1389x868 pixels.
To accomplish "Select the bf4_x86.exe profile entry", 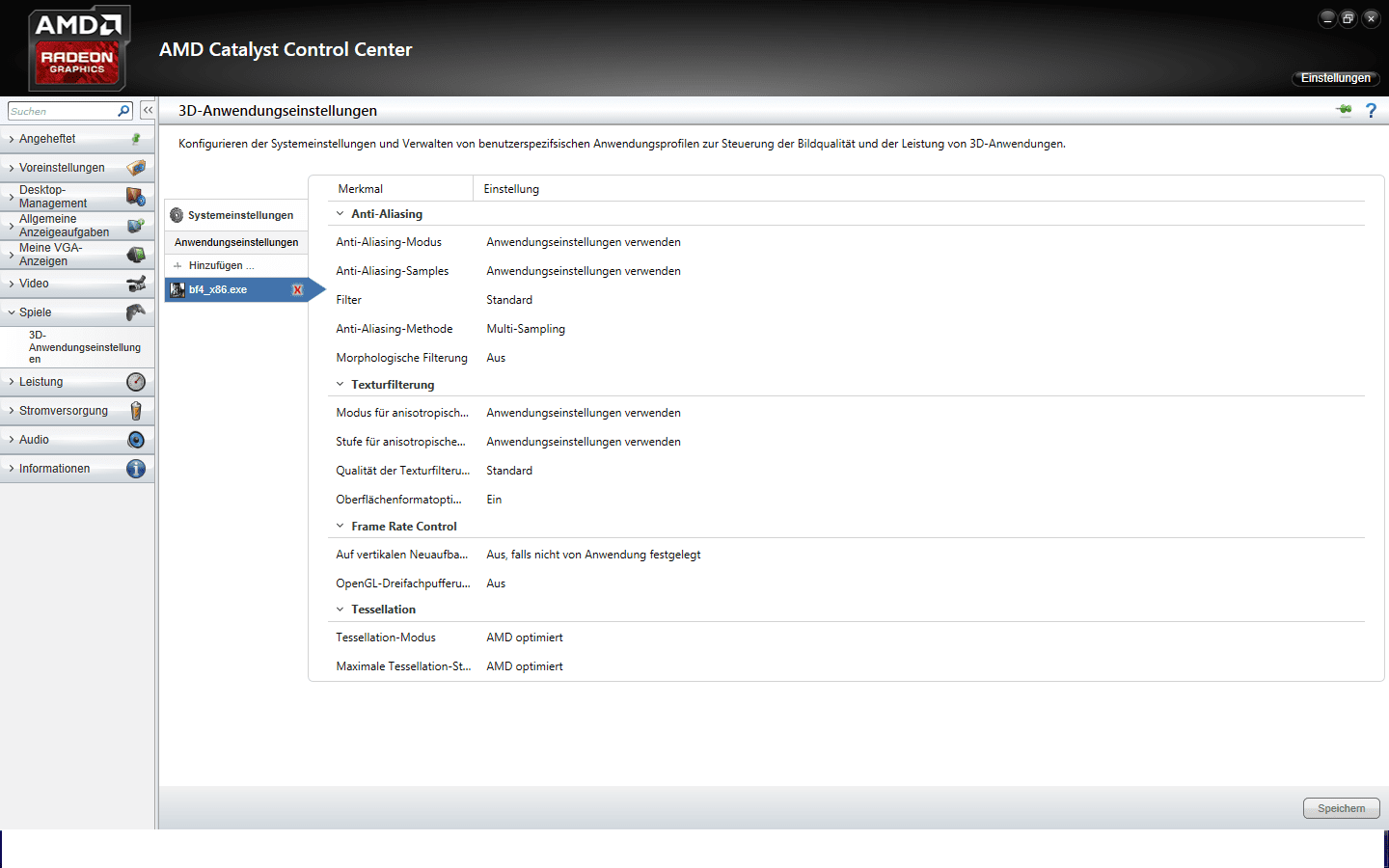I will pos(236,289).
